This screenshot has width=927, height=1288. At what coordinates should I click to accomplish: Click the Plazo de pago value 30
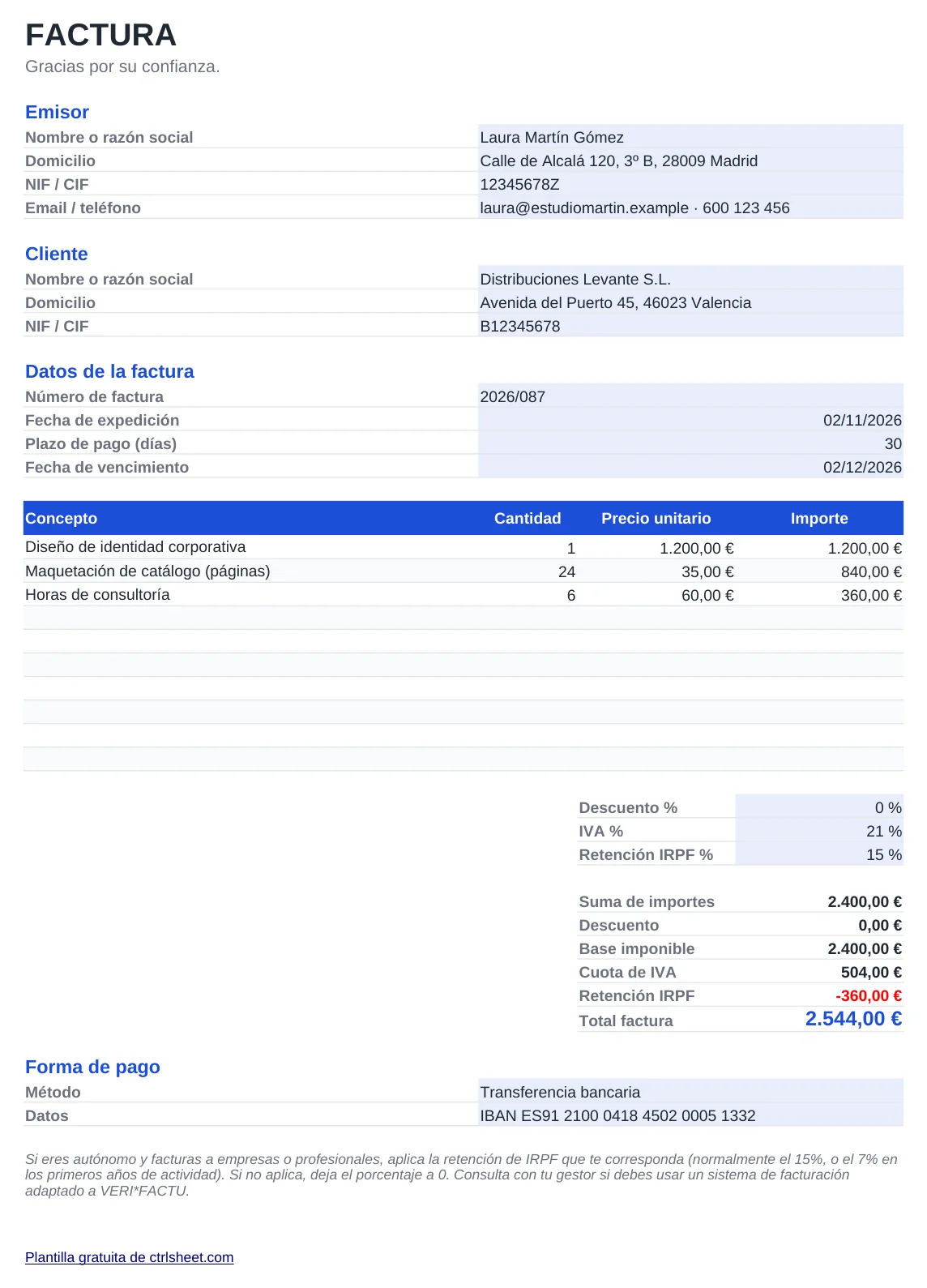pyautogui.click(x=690, y=443)
